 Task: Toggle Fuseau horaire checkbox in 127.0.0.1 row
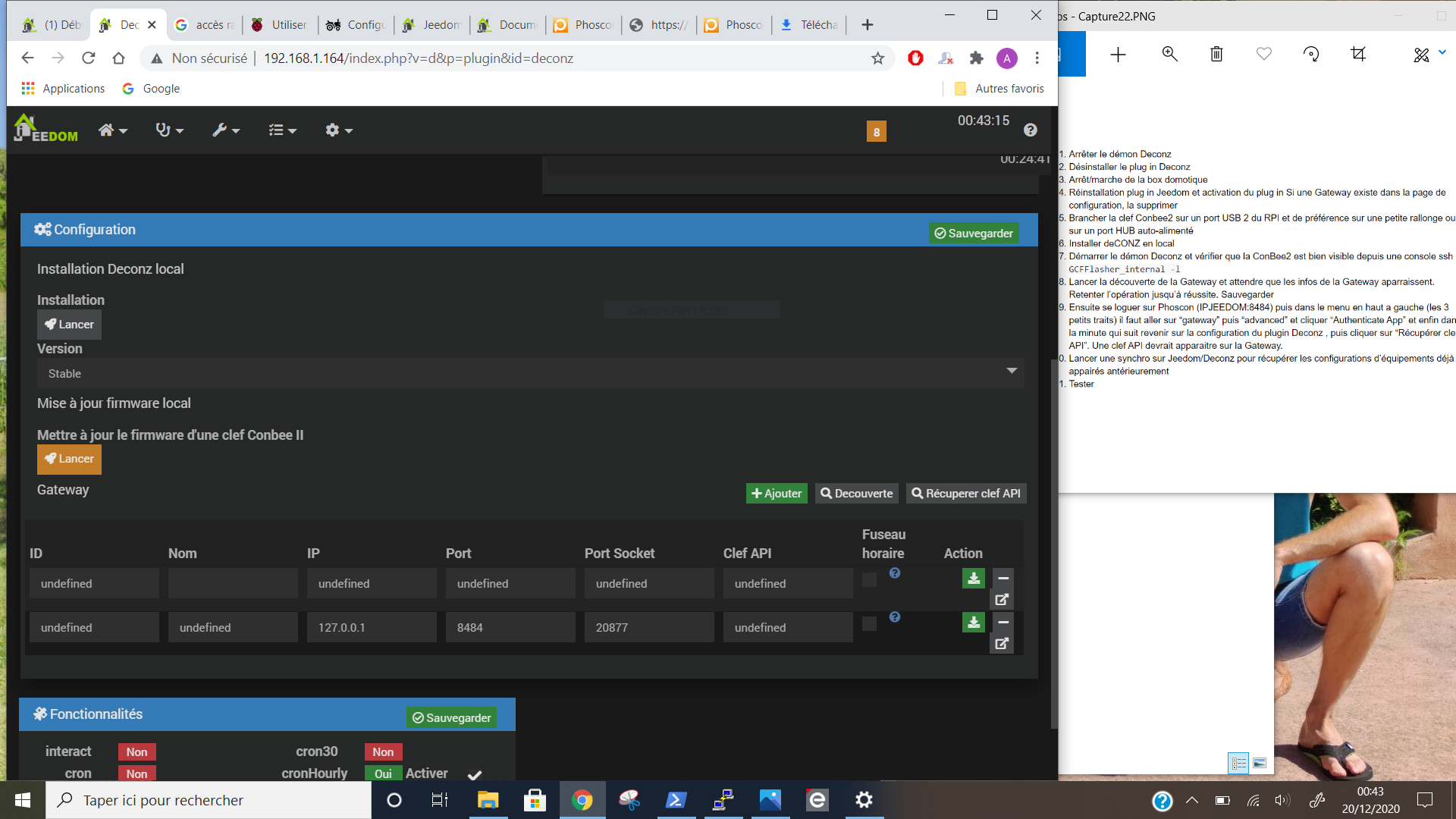[x=869, y=624]
